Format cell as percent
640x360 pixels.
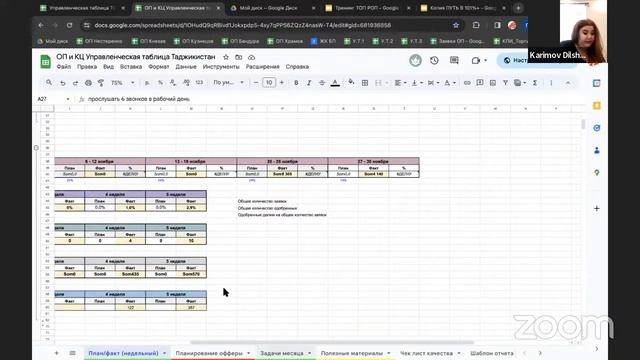(x=160, y=83)
